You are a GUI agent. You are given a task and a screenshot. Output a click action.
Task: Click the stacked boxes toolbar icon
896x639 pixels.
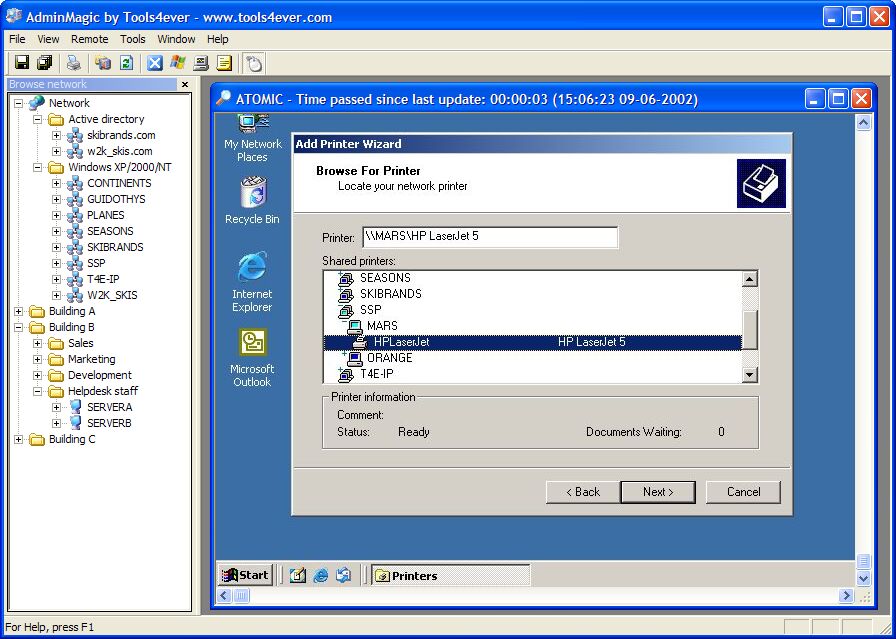click(x=103, y=62)
